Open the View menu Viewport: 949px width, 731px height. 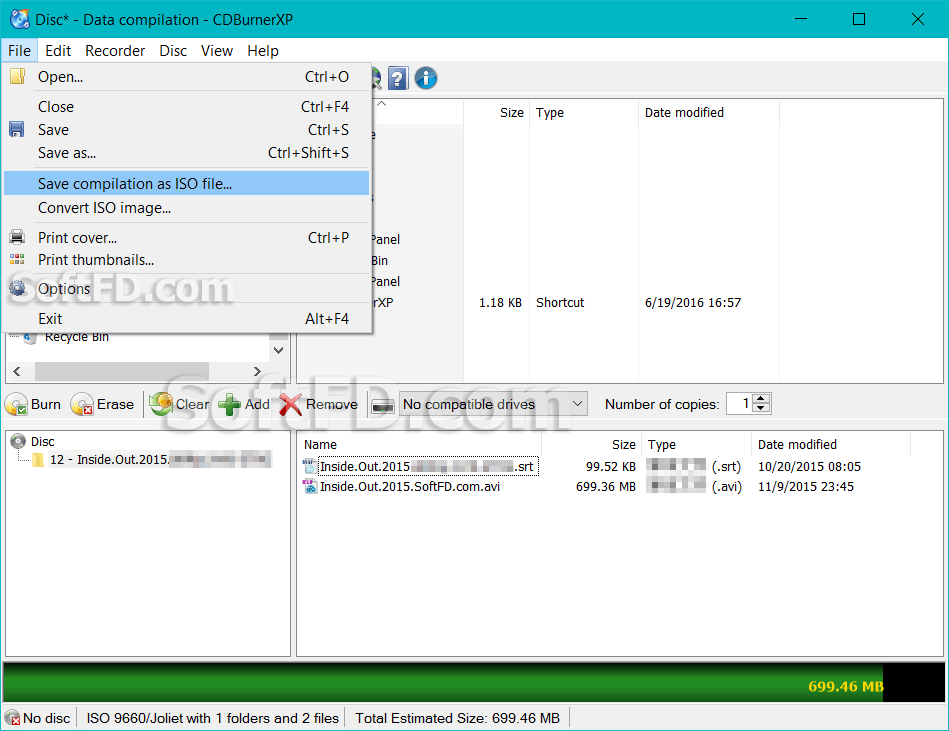coord(217,51)
